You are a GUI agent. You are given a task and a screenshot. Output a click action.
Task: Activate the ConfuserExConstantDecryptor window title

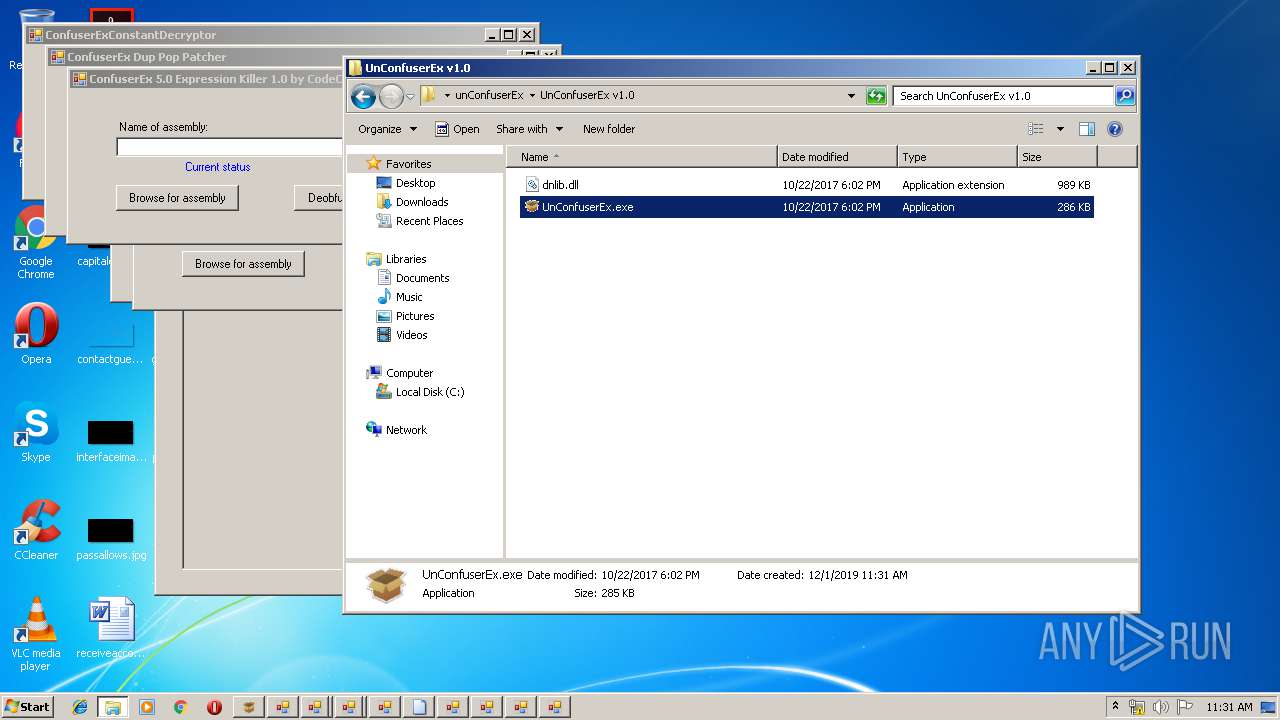coord(130,35)
